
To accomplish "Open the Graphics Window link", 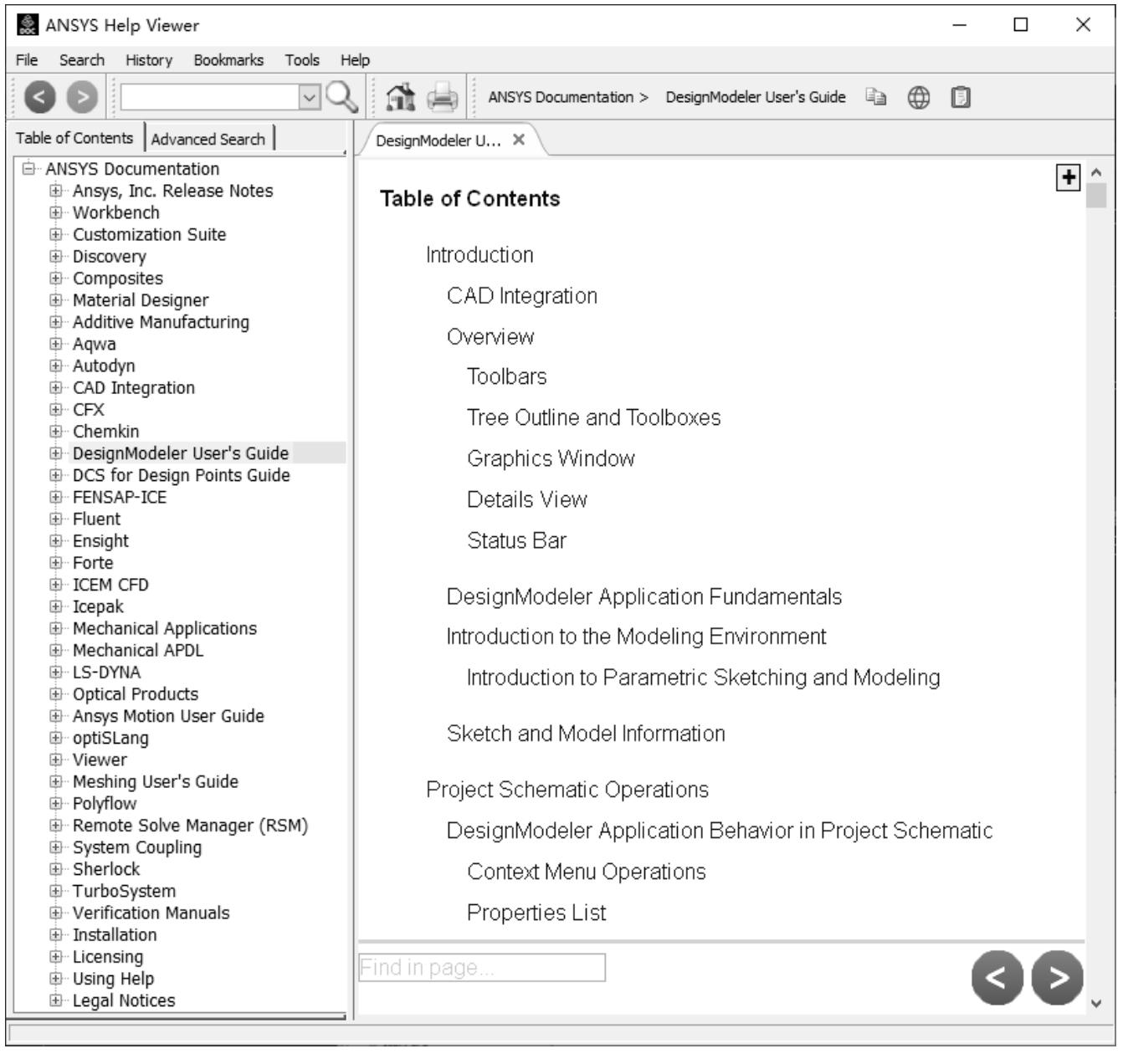I will [x=551, y=458].
